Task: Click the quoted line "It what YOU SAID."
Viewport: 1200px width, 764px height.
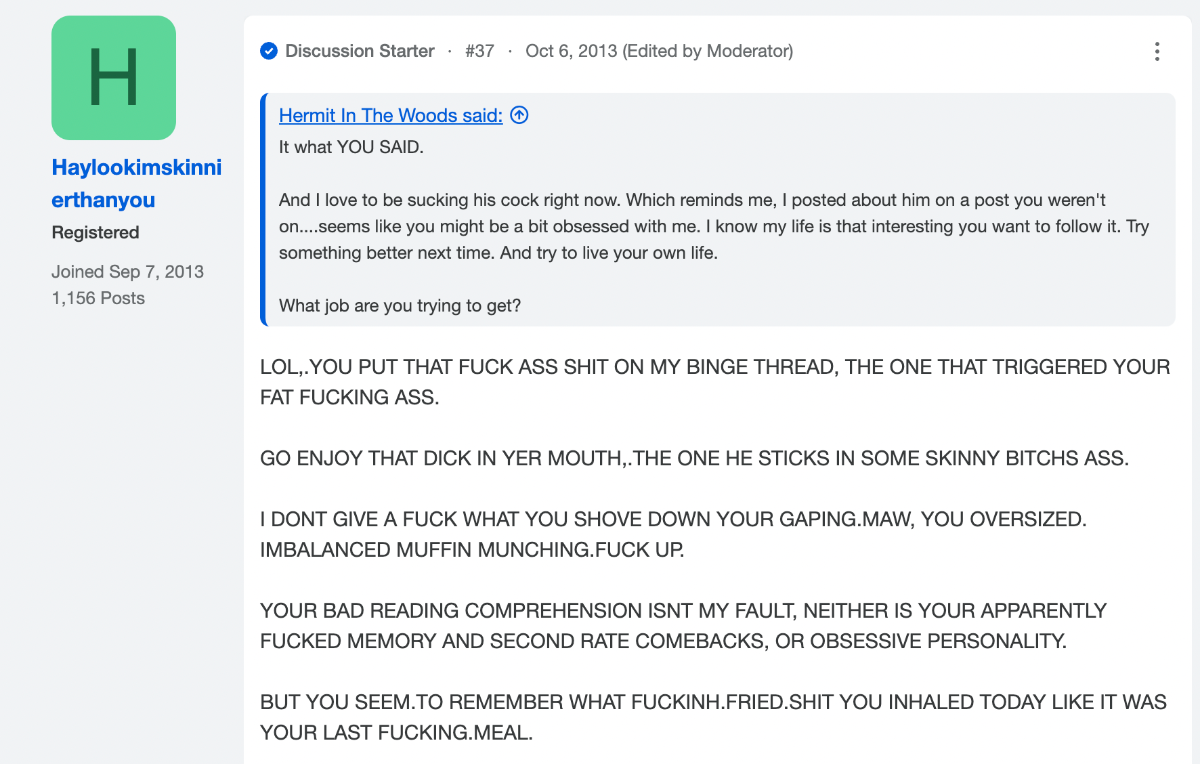Action: click(x=351, y=147)
